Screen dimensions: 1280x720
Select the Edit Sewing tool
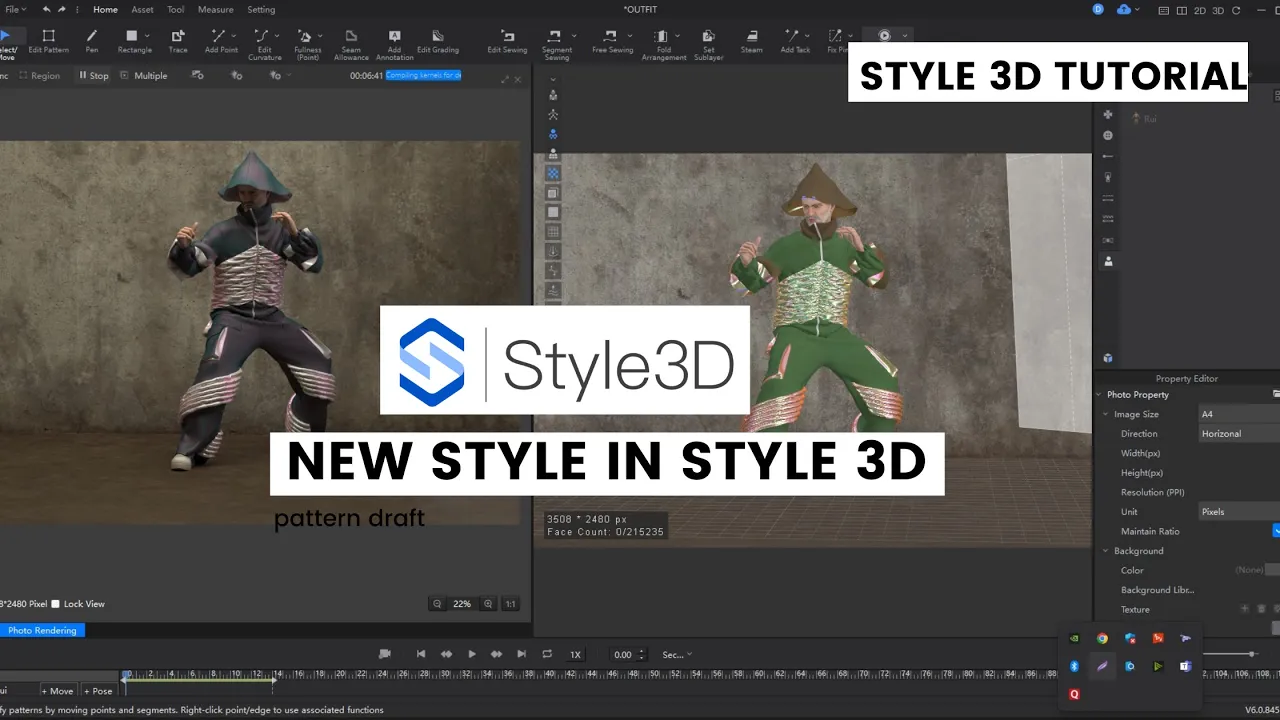(507, 41)
